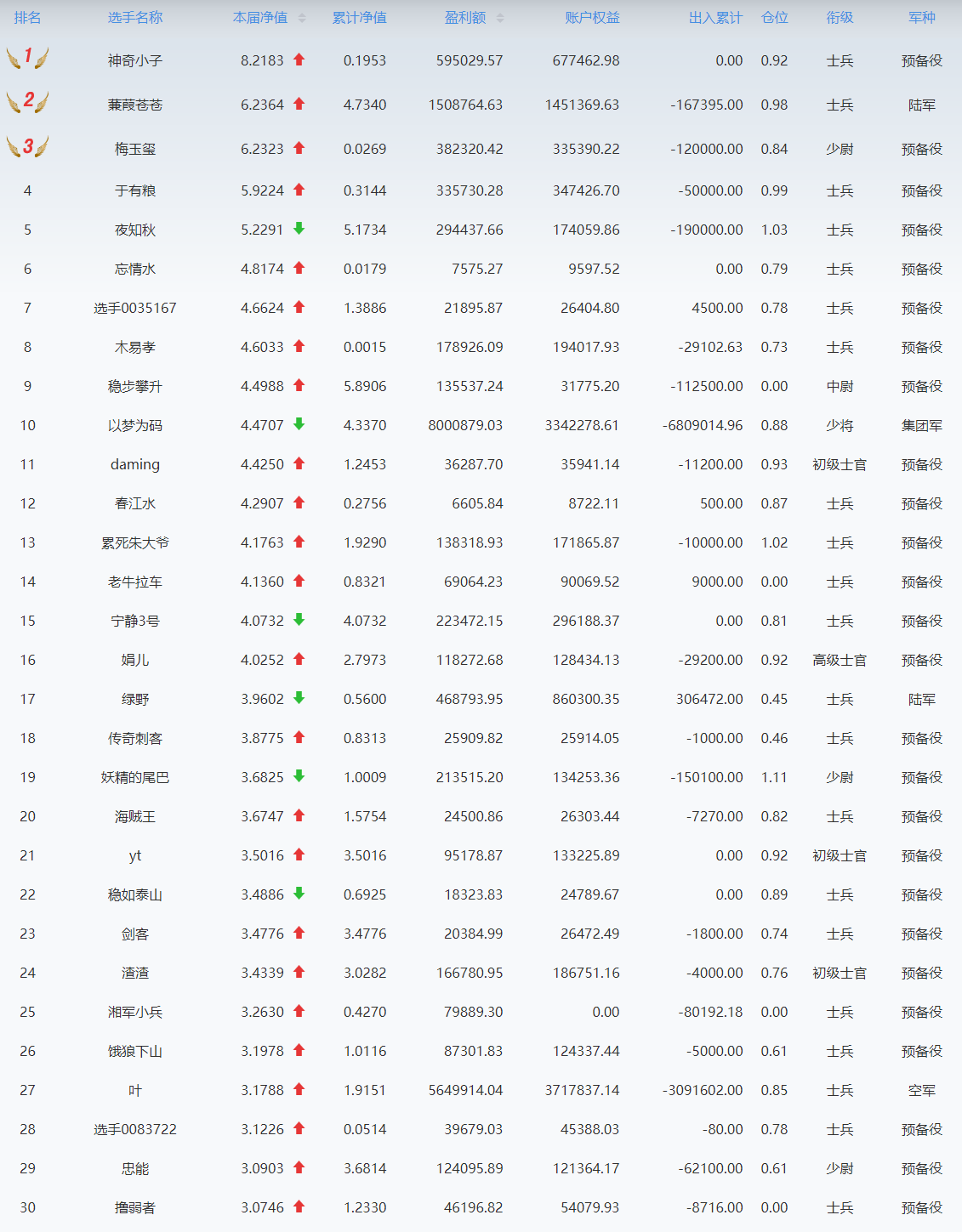Screen dimensions: 962x1232
Task: Click the red up arrow in 春江水 row
Action: point(299,502)
